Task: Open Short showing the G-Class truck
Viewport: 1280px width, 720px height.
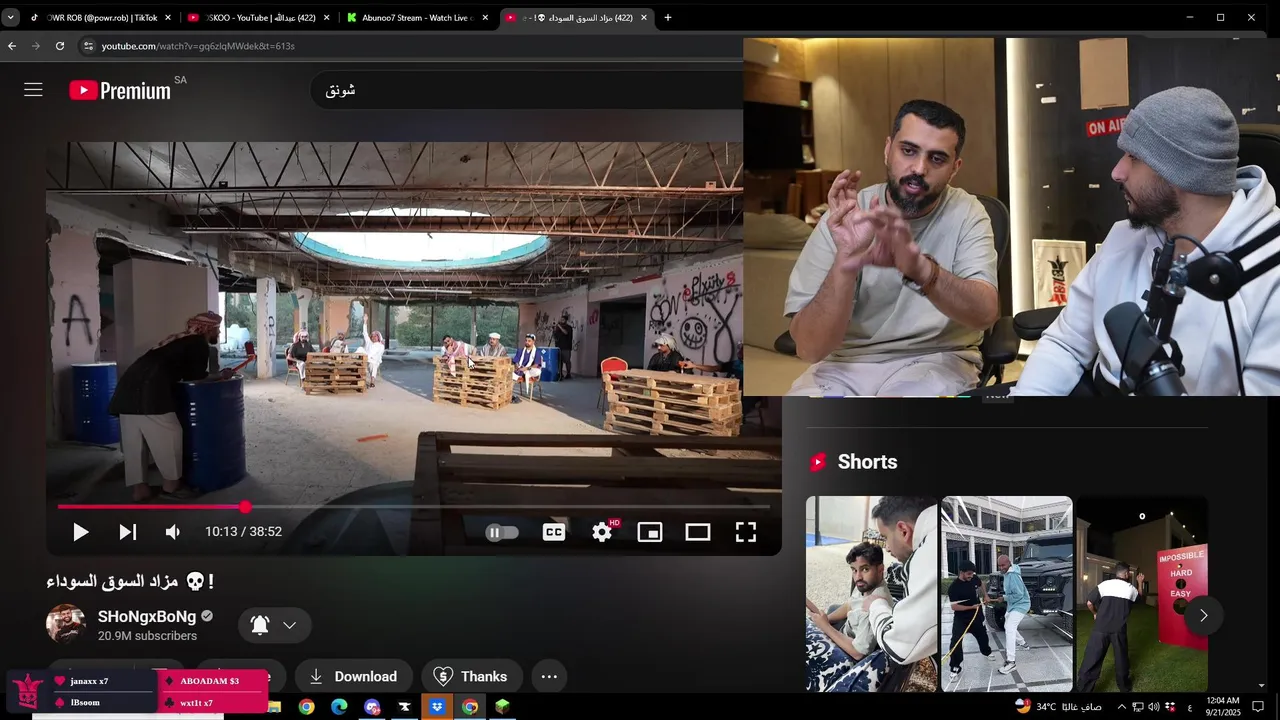Action: [x=1006, y=594]
